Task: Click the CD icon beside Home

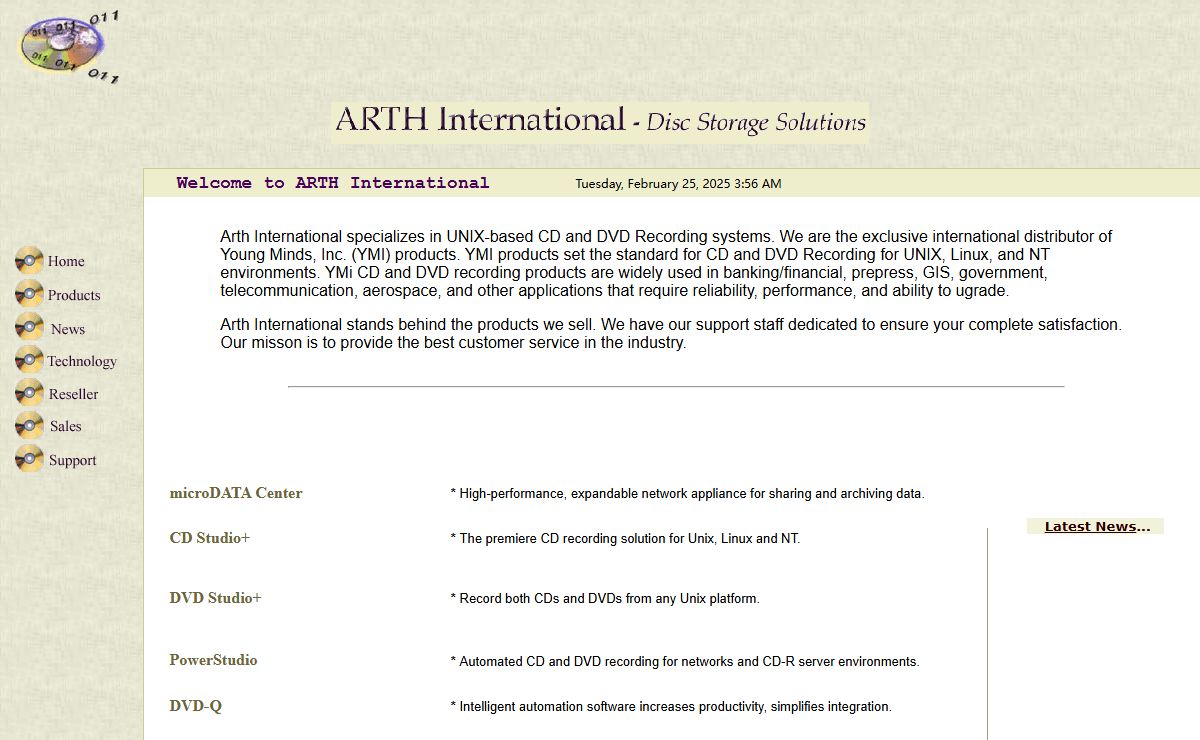Action: (x=29, y=260)
